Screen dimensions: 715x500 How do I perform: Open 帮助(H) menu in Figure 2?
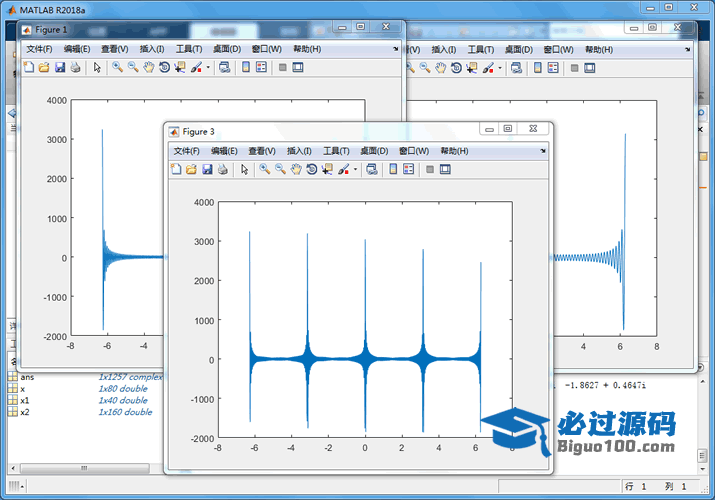(x=599, y=50)
